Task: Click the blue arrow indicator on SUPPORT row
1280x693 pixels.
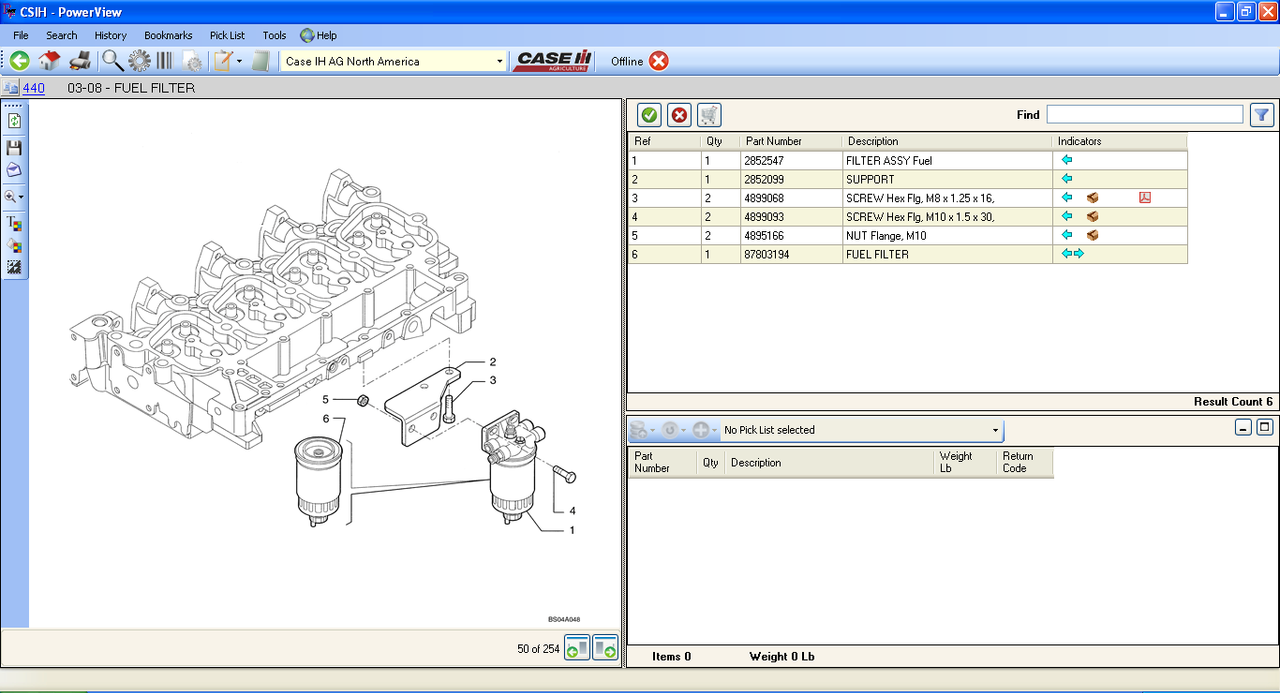Action: 1067,179
